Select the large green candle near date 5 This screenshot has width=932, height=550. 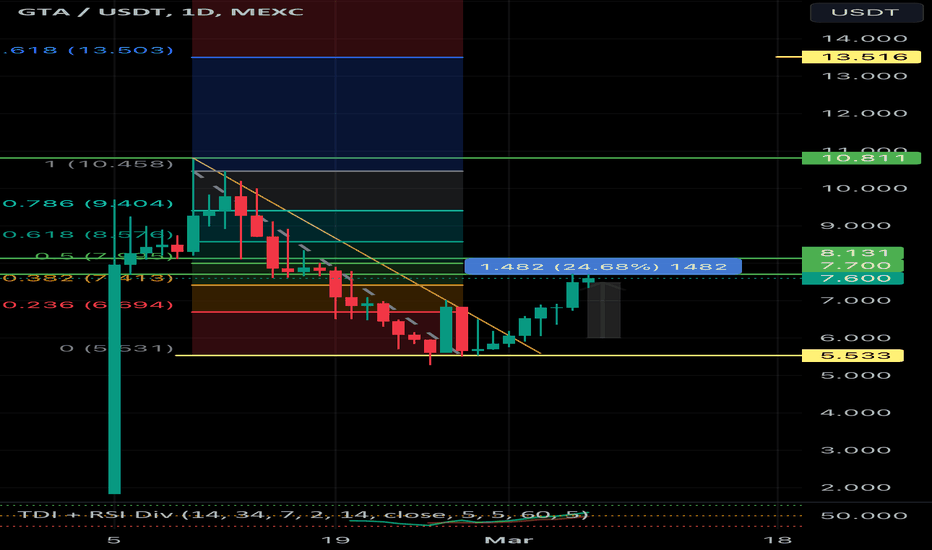114,381
